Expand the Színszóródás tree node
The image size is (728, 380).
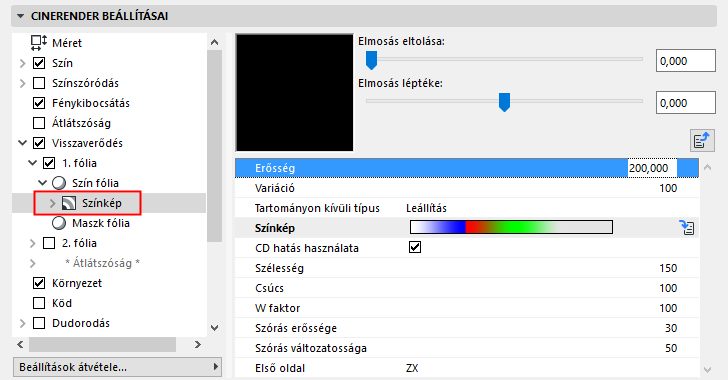tap(22, 83)
